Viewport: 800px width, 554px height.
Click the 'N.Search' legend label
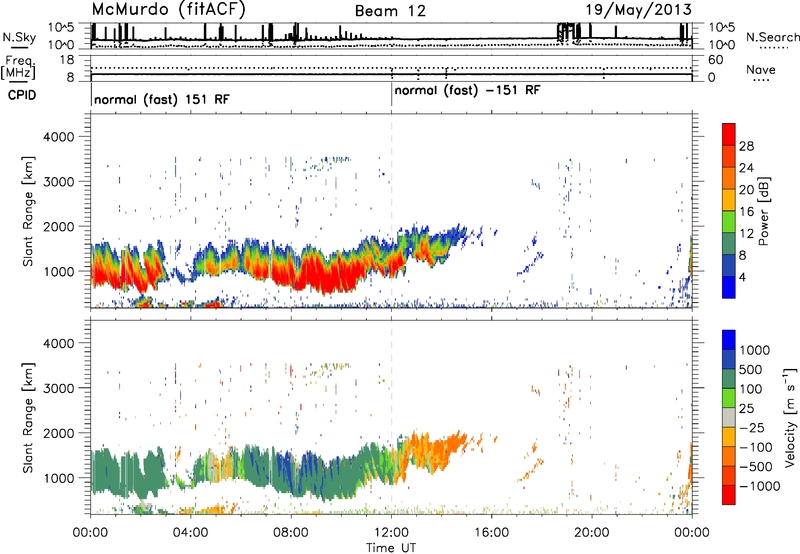772,37
